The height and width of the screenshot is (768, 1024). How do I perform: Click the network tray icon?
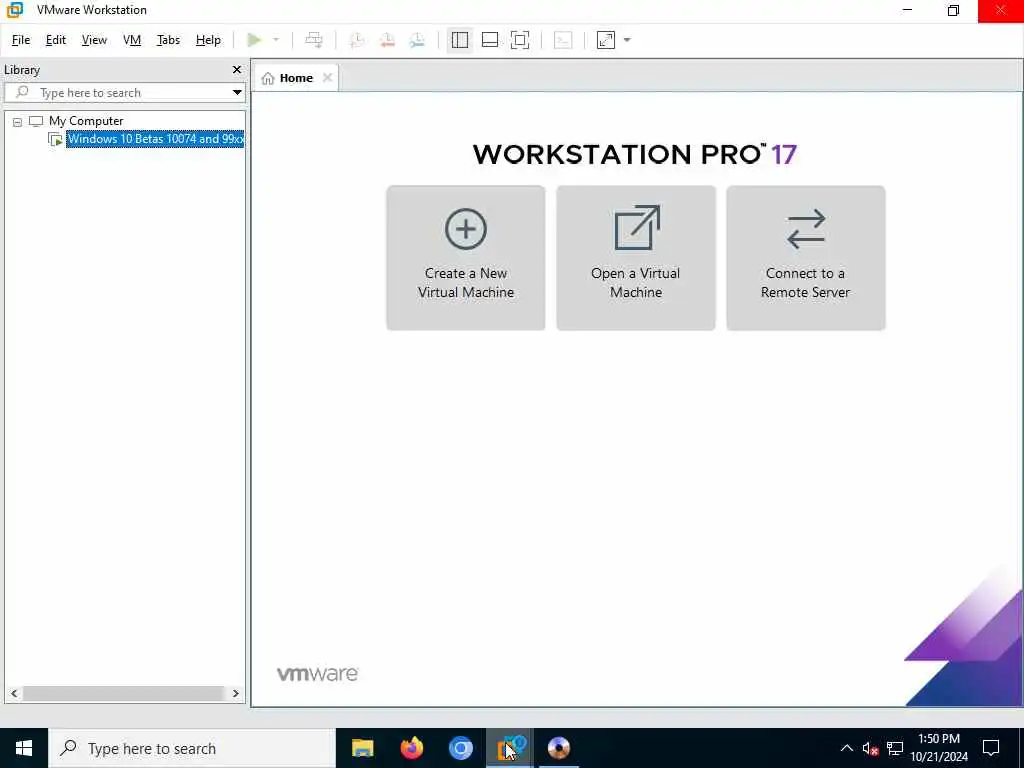895,749
